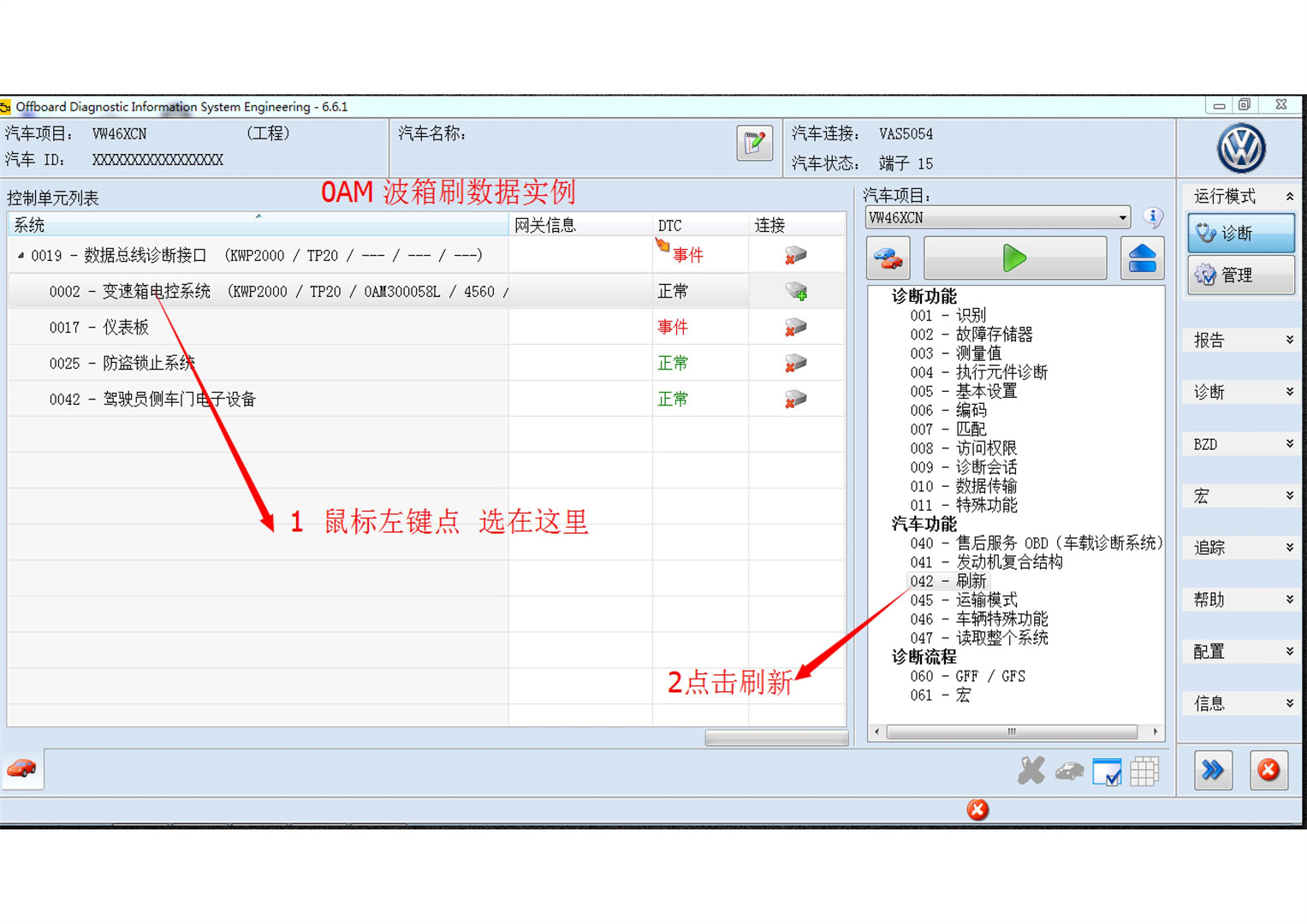The width and height of the screenshot is (1307, 924).
Task: Select function 001 - 识别
Action: click(x=948, y=316)
